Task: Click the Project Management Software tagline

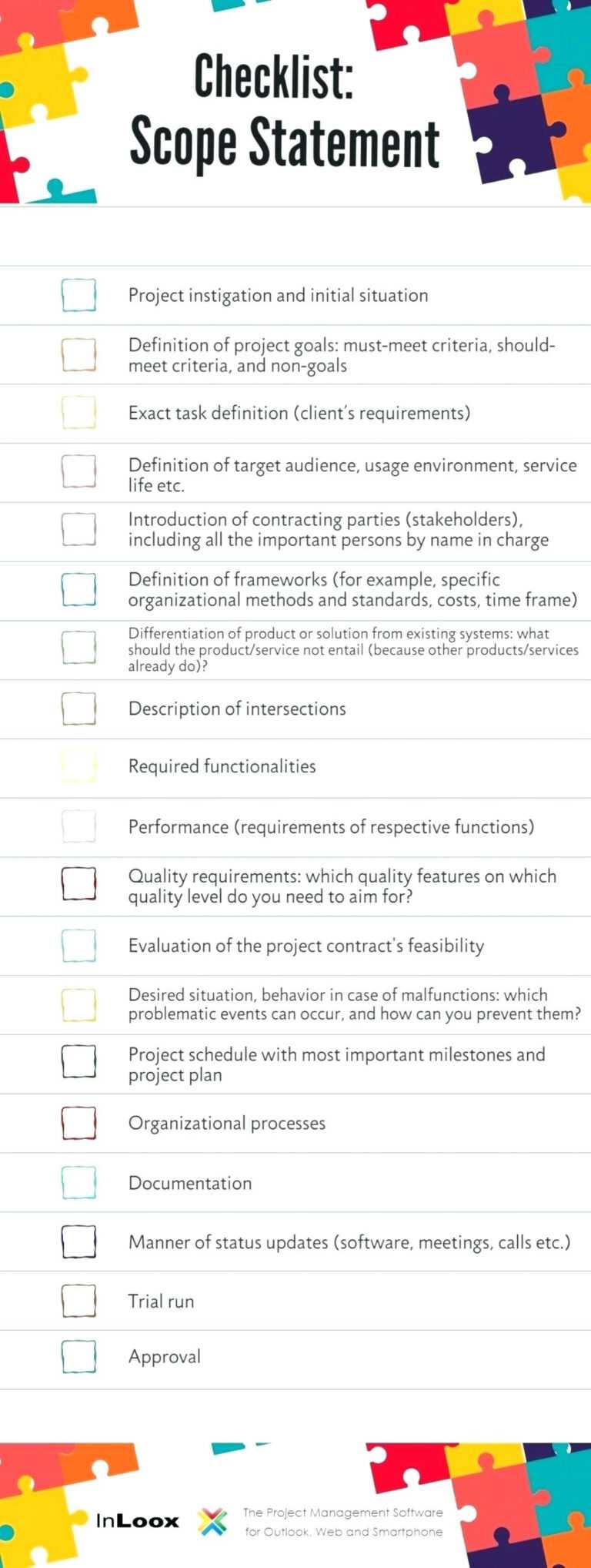Action: 343,1522
